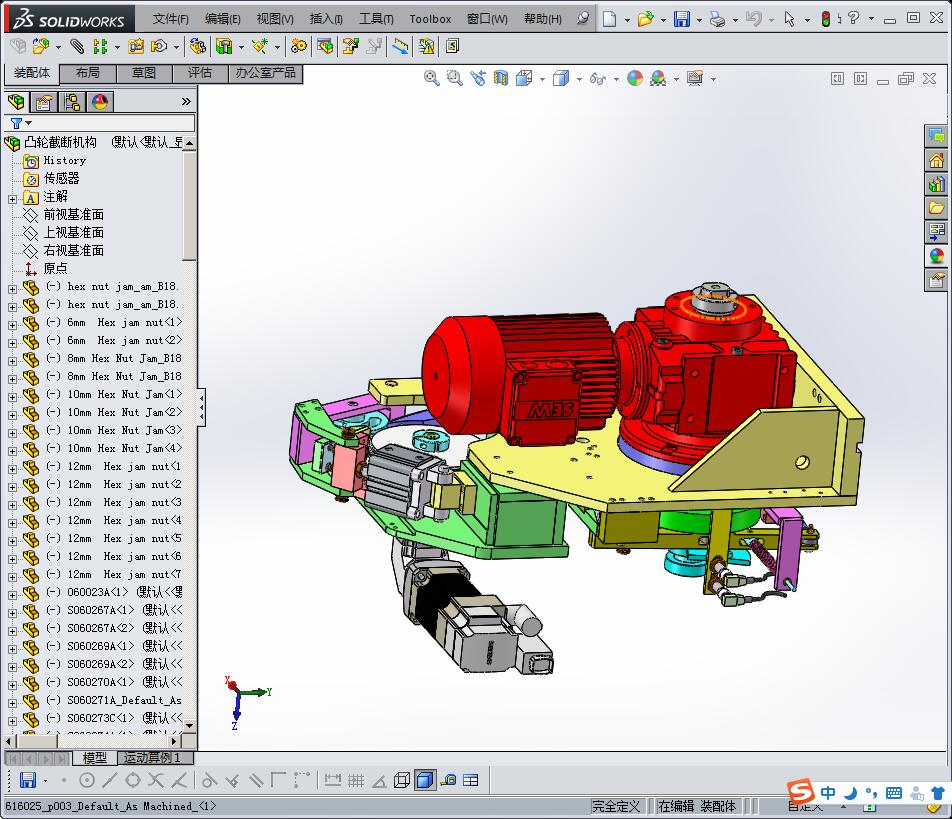Open the FeatureManager design tree tab

(x=17, y=101)
